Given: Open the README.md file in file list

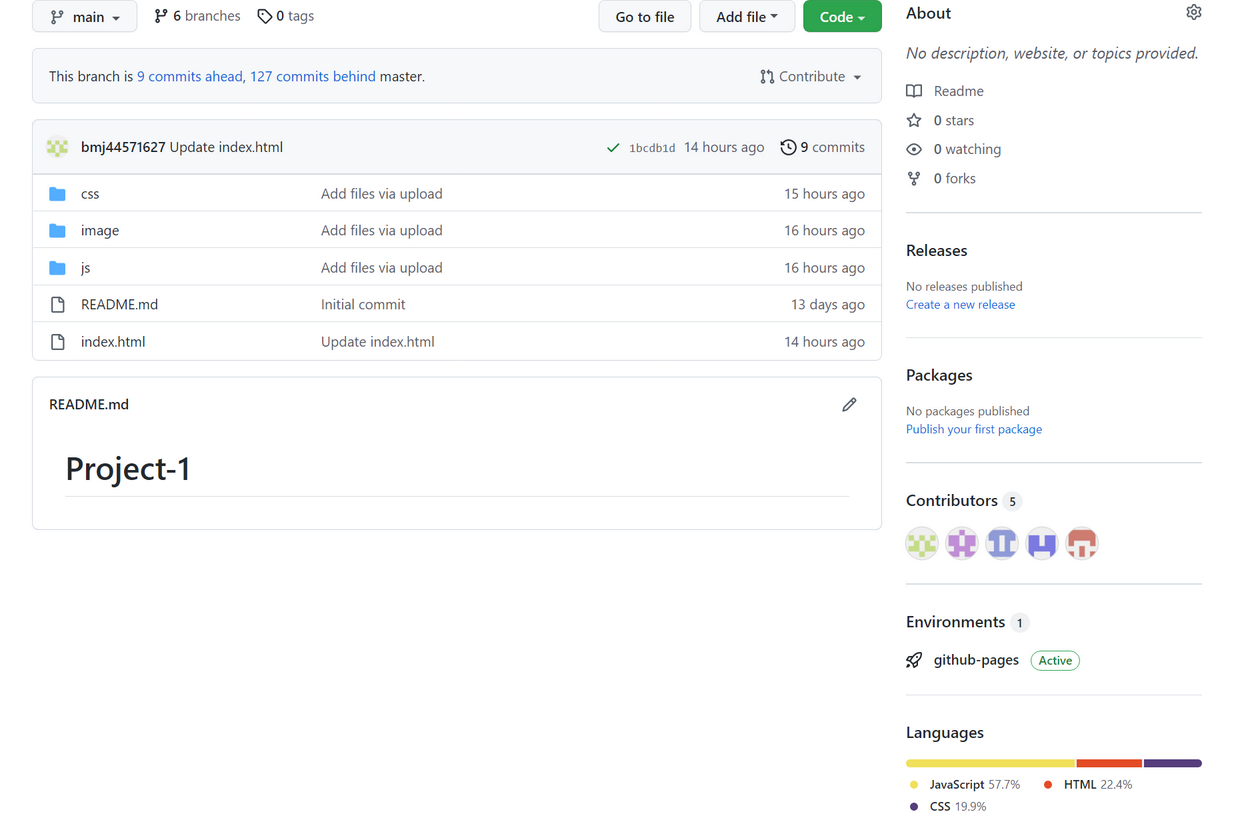Looking at the screenshot, I should coord(119,304).
